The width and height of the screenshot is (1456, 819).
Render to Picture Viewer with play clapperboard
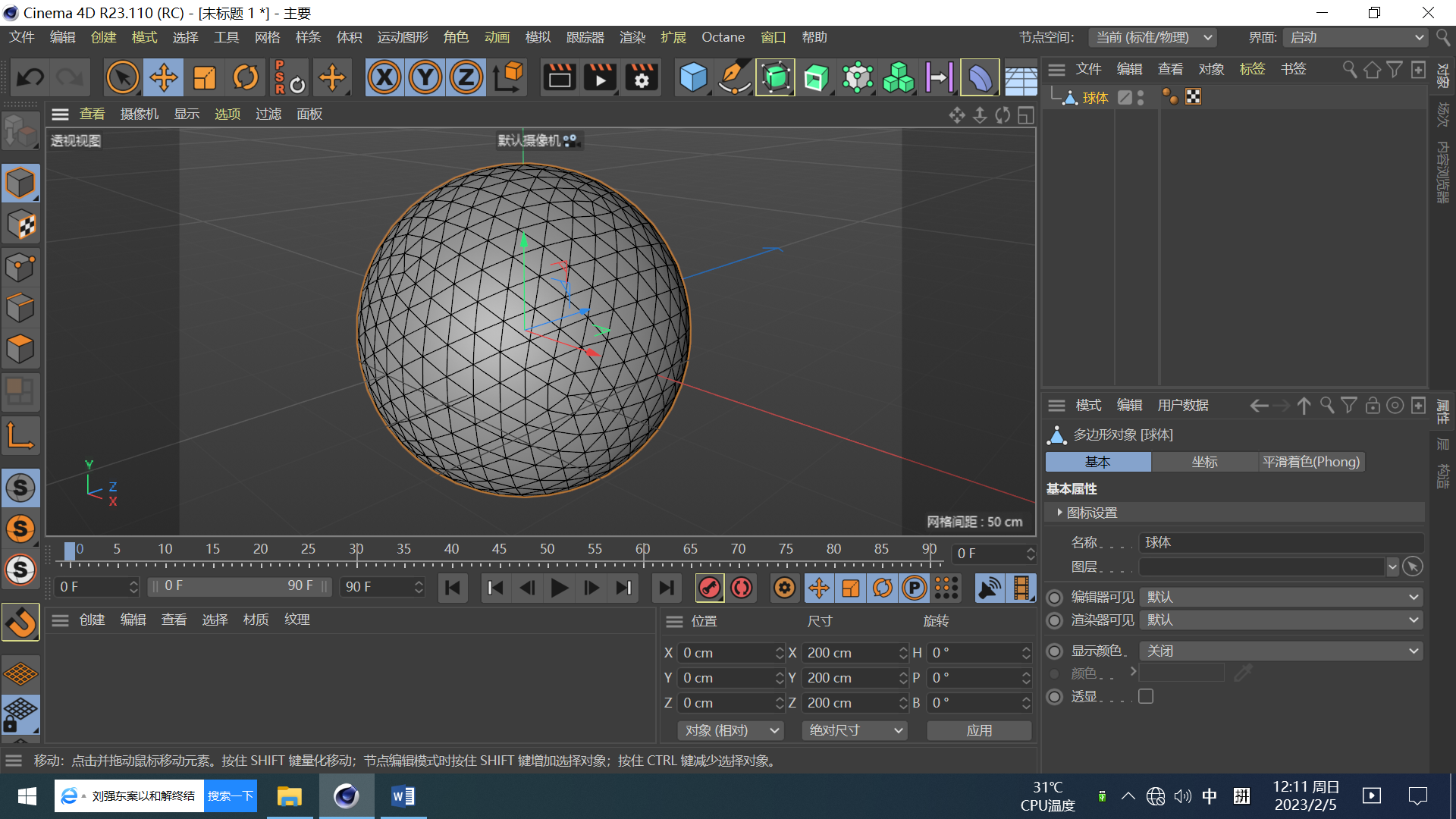pyautogui.click(x=601, y=77)
